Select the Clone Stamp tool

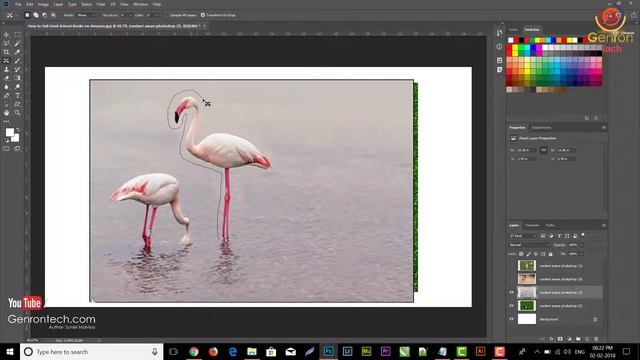tap(6, 70)
